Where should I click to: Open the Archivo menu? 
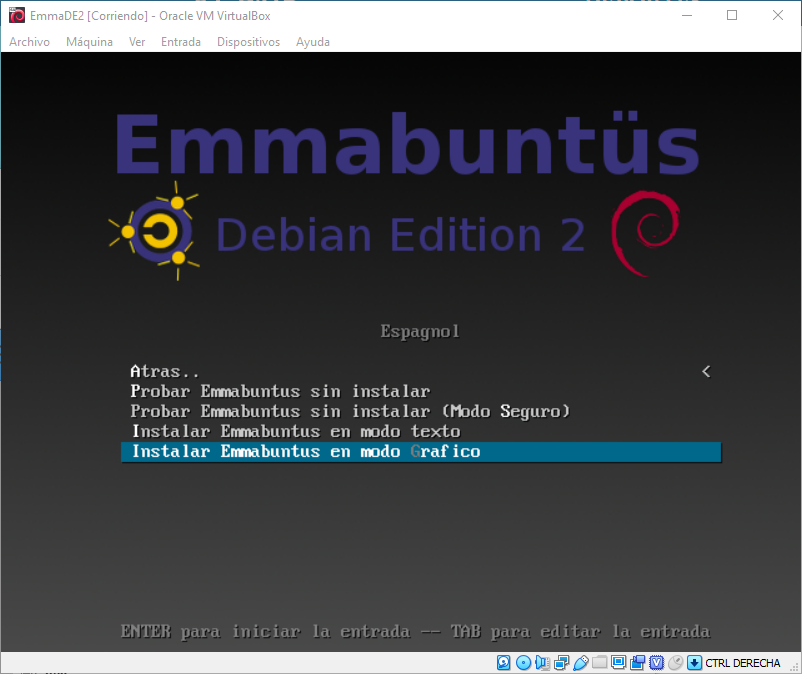[x=29, y=42]
